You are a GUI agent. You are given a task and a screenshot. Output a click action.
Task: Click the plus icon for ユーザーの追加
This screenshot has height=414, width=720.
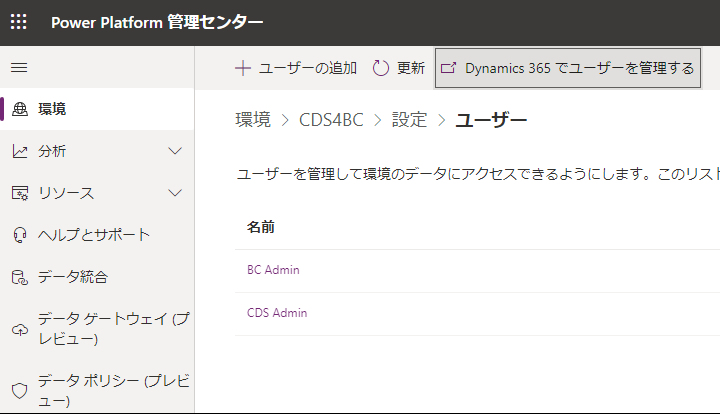pyautogui.click(x=243, y=68)
